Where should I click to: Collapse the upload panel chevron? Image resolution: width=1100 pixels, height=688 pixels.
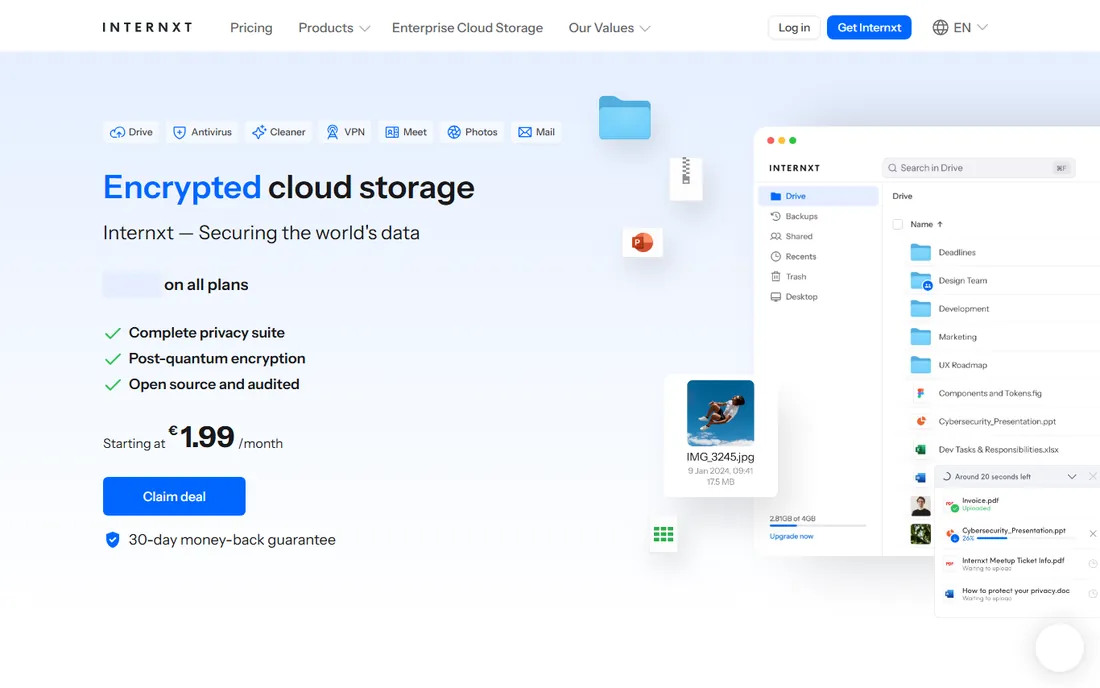1072,477
